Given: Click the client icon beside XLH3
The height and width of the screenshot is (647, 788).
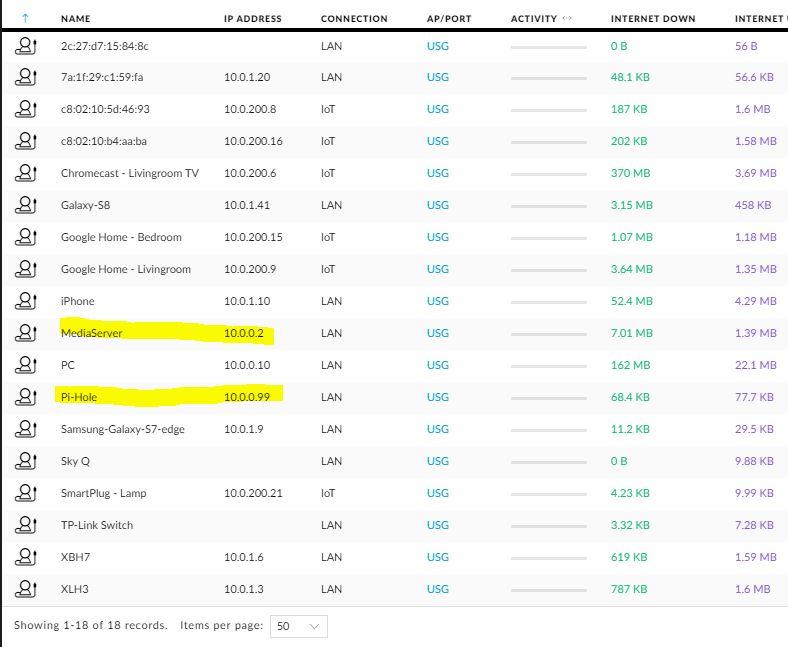Looking at the screenshot, I should [x=26, y=589].
